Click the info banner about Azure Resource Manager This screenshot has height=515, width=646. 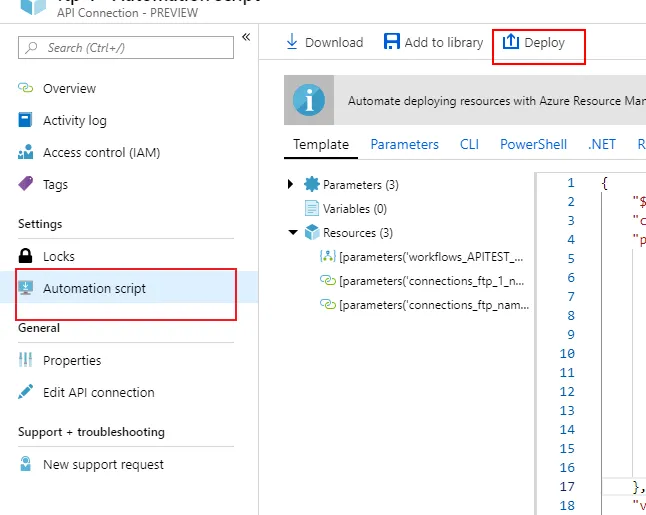click(465, 100)
